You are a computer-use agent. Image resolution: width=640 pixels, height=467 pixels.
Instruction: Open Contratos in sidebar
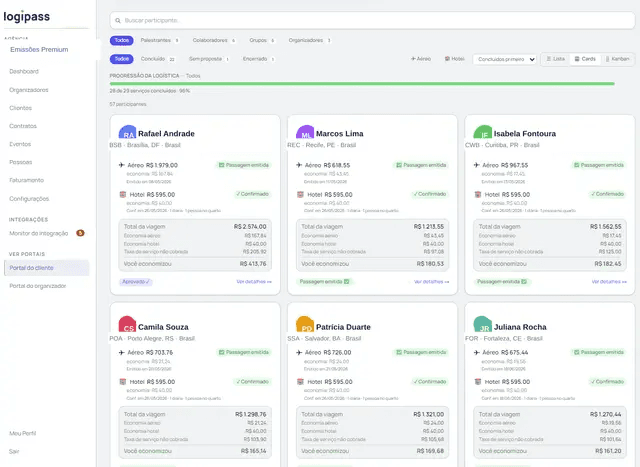[x=23, y=126]
